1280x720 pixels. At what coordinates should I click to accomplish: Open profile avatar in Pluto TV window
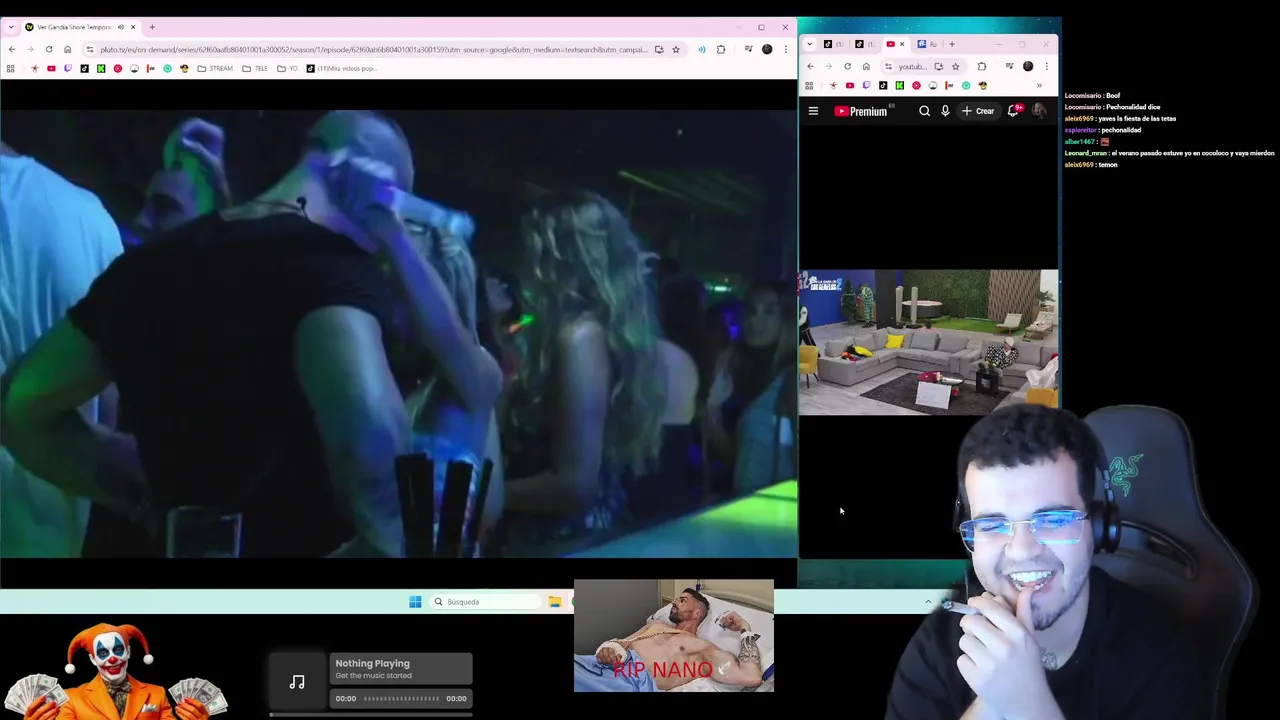pos(767,49)
